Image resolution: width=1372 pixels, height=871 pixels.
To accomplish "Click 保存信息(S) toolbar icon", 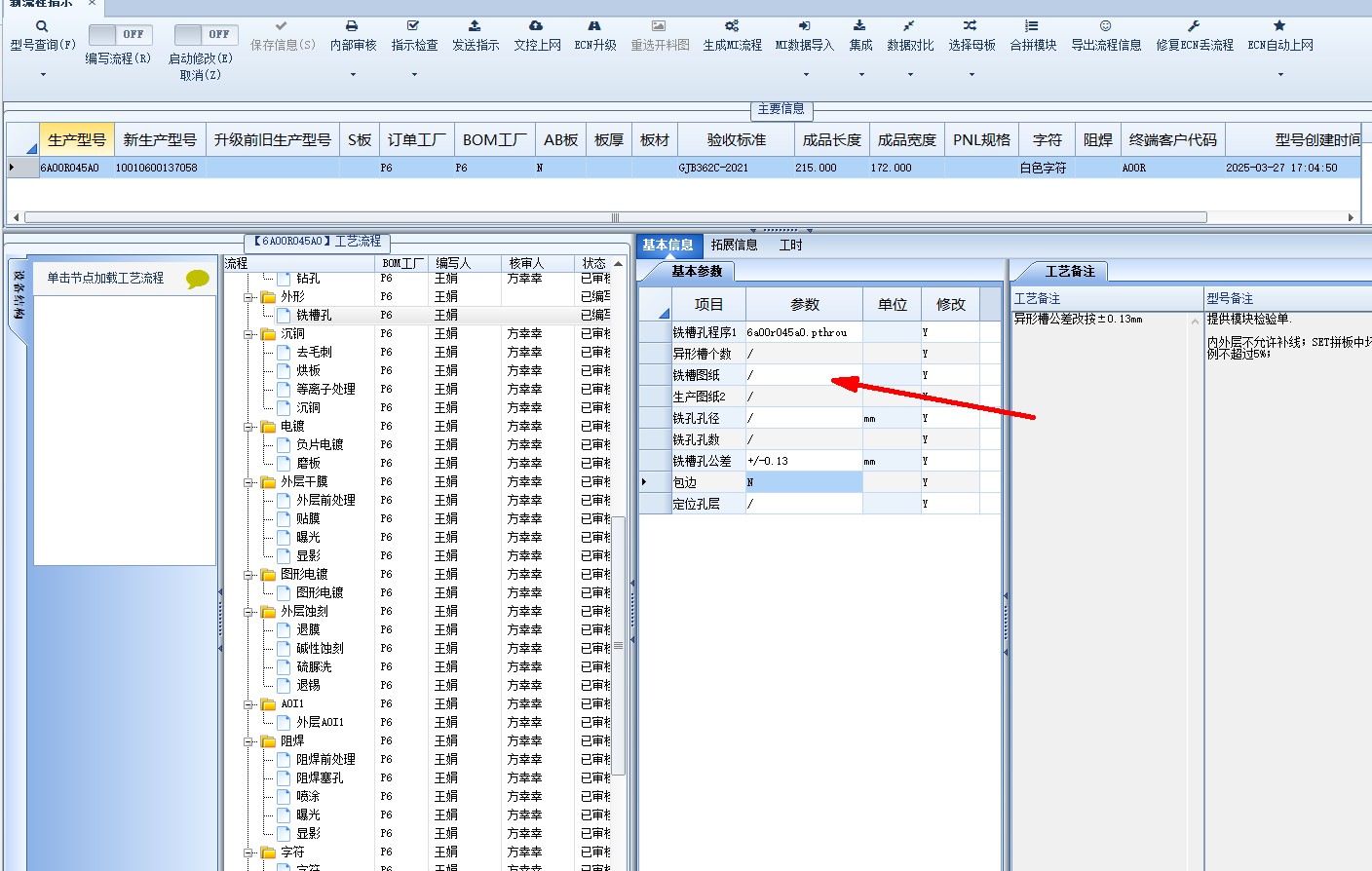I will (282, 26).
